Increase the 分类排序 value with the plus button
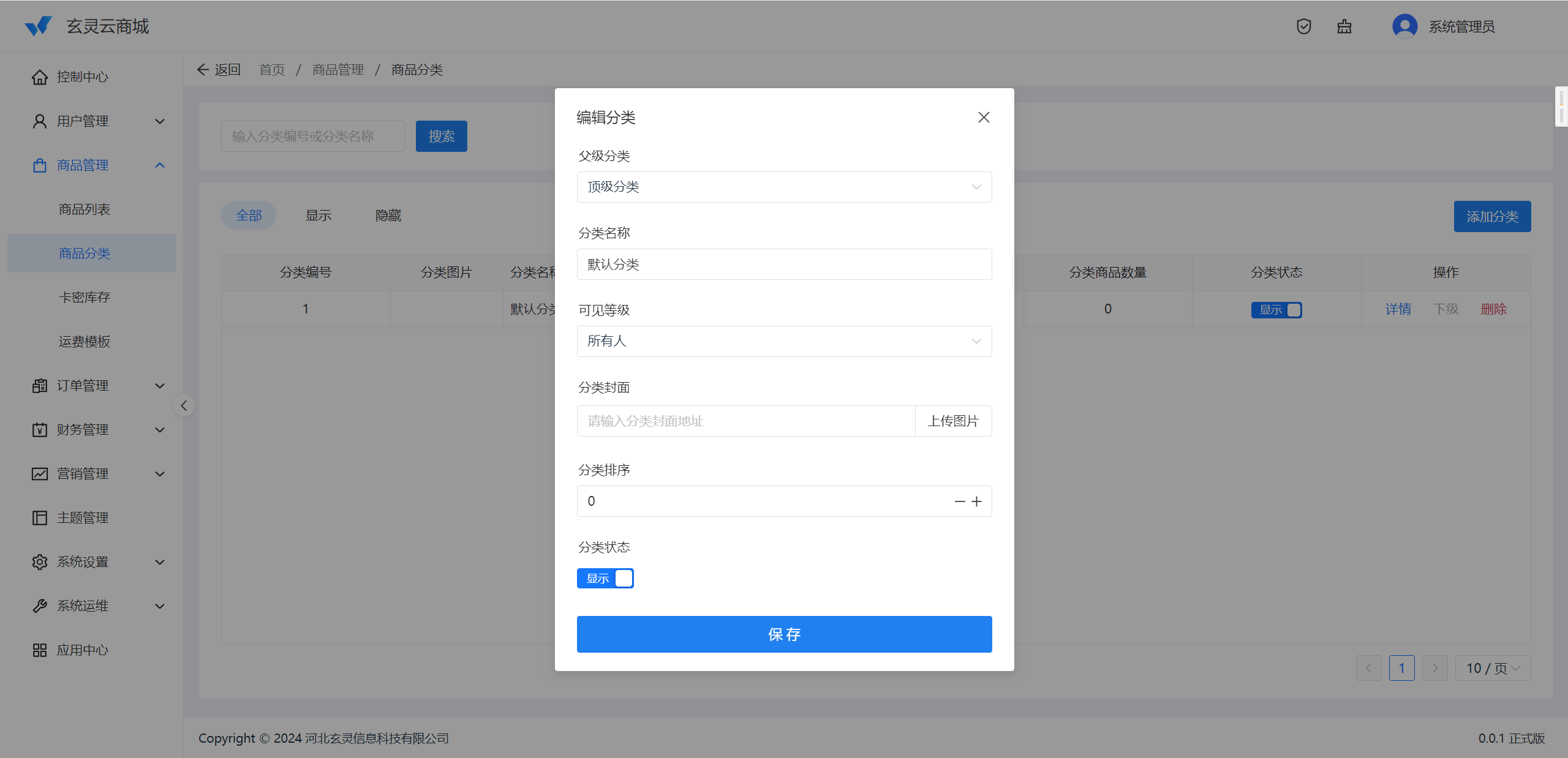 pyautogui.click(x=977, y=501)
